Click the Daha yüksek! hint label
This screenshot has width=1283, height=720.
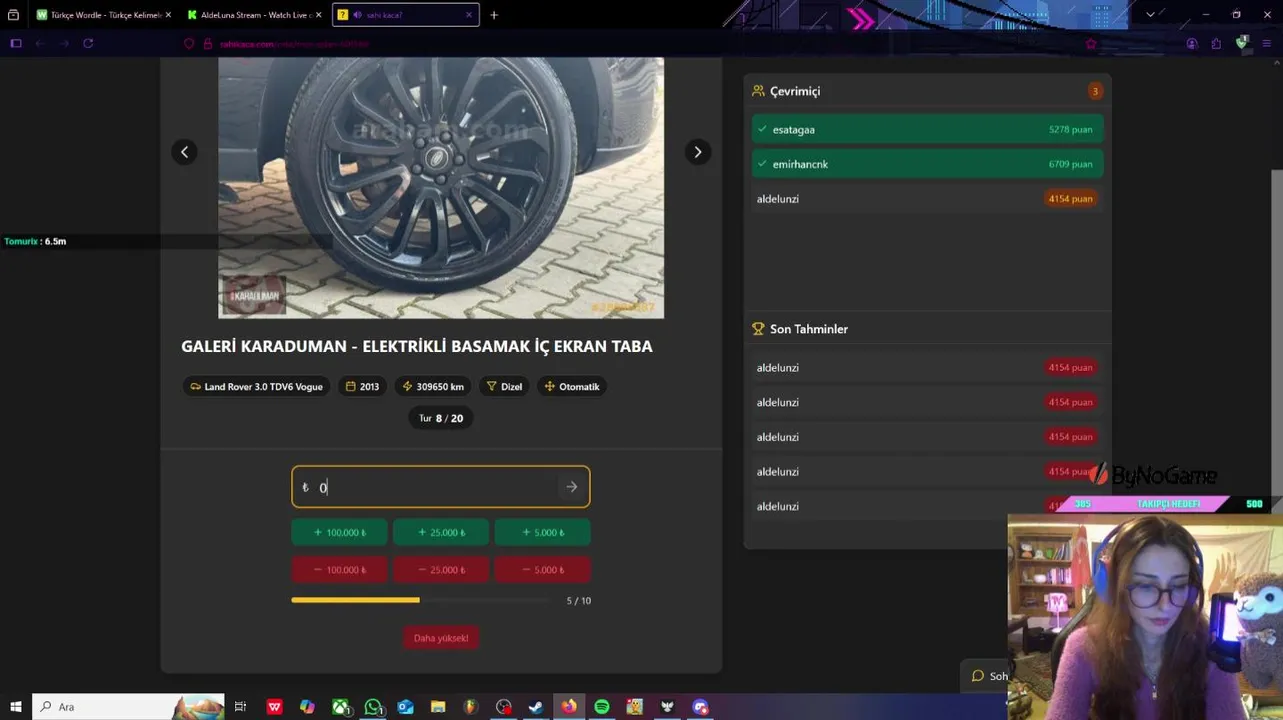pos(441,638)
